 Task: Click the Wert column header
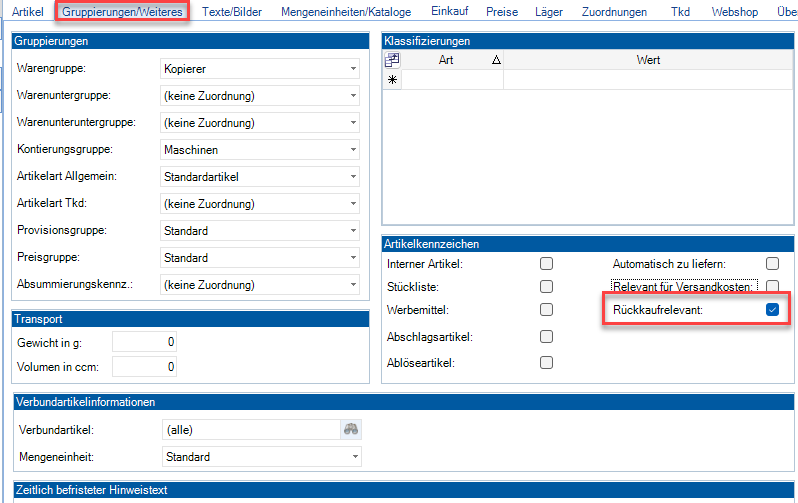coord(648,60)
